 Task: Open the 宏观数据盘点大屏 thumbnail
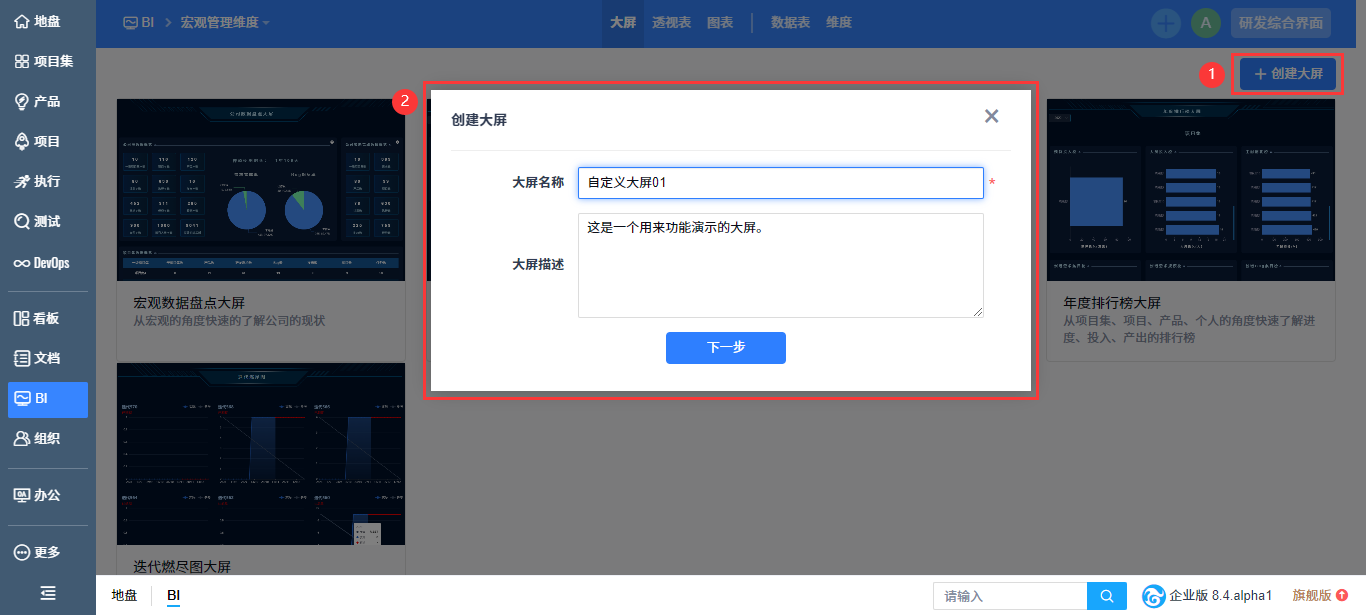[x=261, y=189]
